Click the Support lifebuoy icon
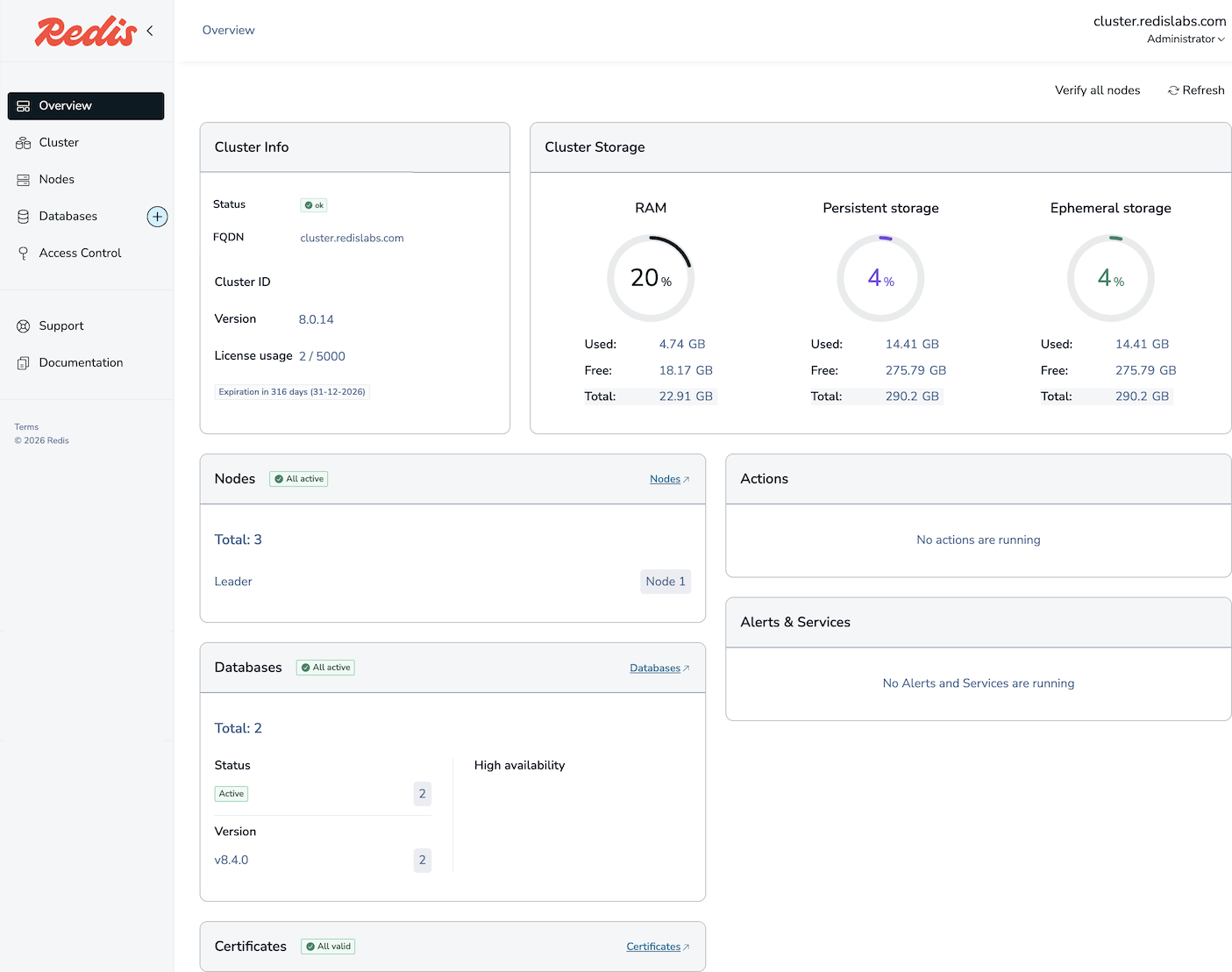The image size is (1232, 972). pyautogui.click(x=24, y=326)
